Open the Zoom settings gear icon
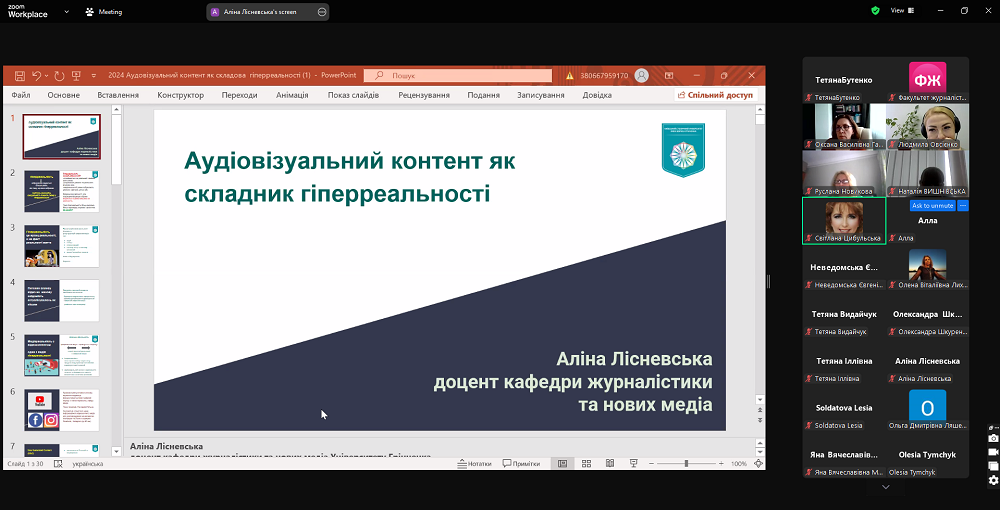The image size is (1000, 510). click(992, 481)
